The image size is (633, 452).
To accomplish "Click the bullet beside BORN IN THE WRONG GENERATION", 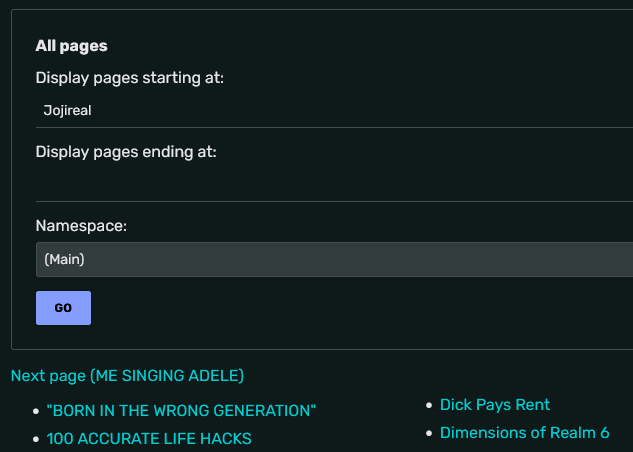I will pyautogui.click(x=36, y=411).
